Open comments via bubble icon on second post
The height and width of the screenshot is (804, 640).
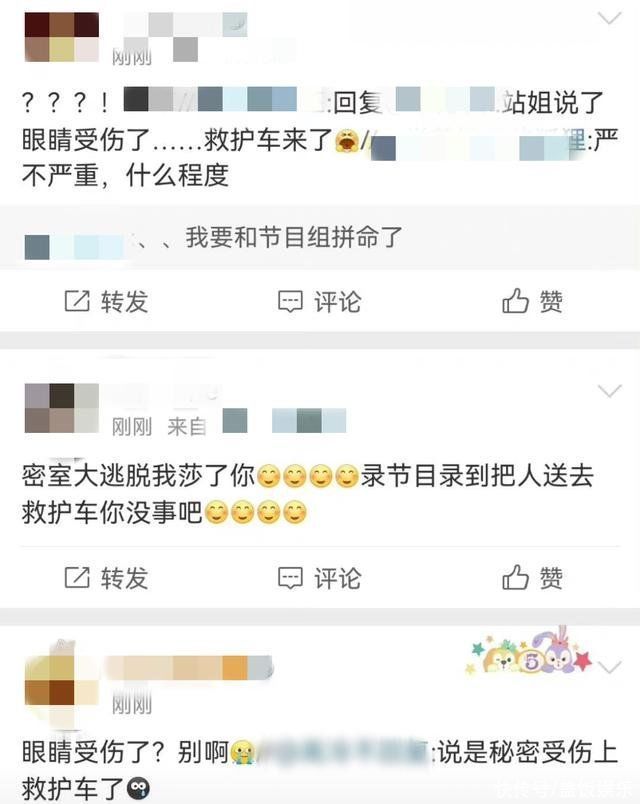click(290, 578)
